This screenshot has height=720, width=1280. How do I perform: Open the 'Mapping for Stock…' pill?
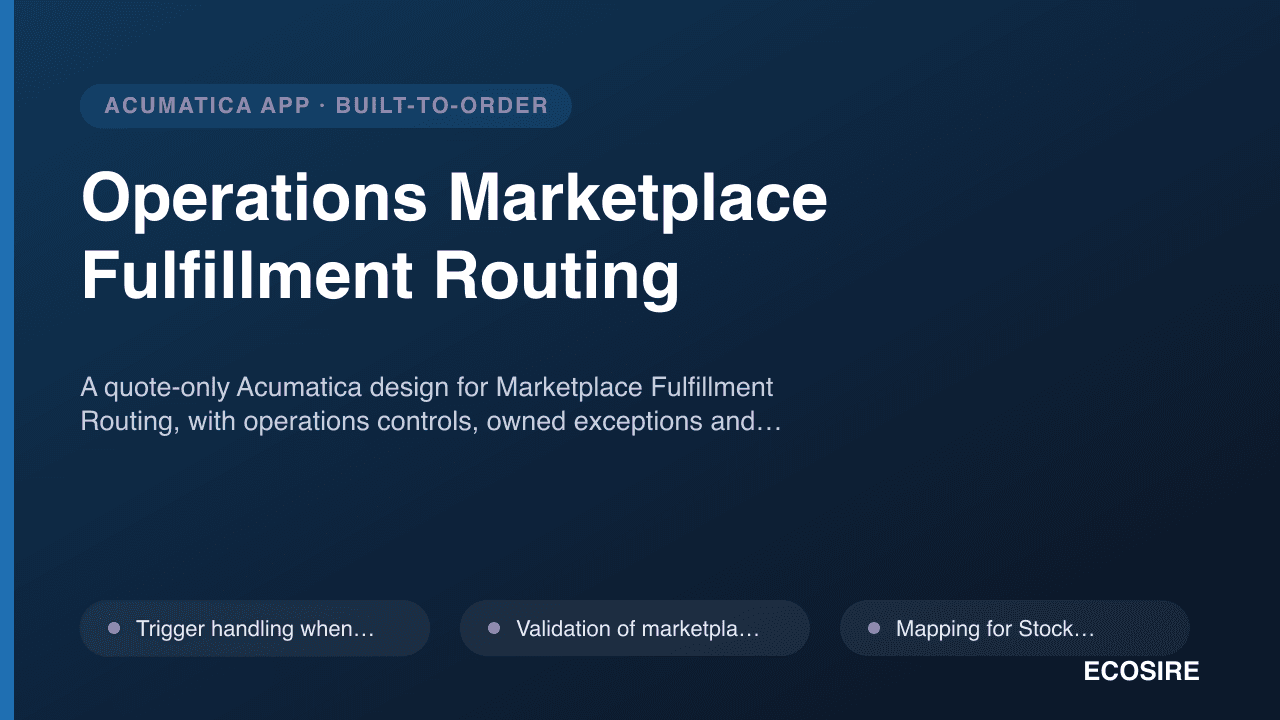click(1015, 628)
